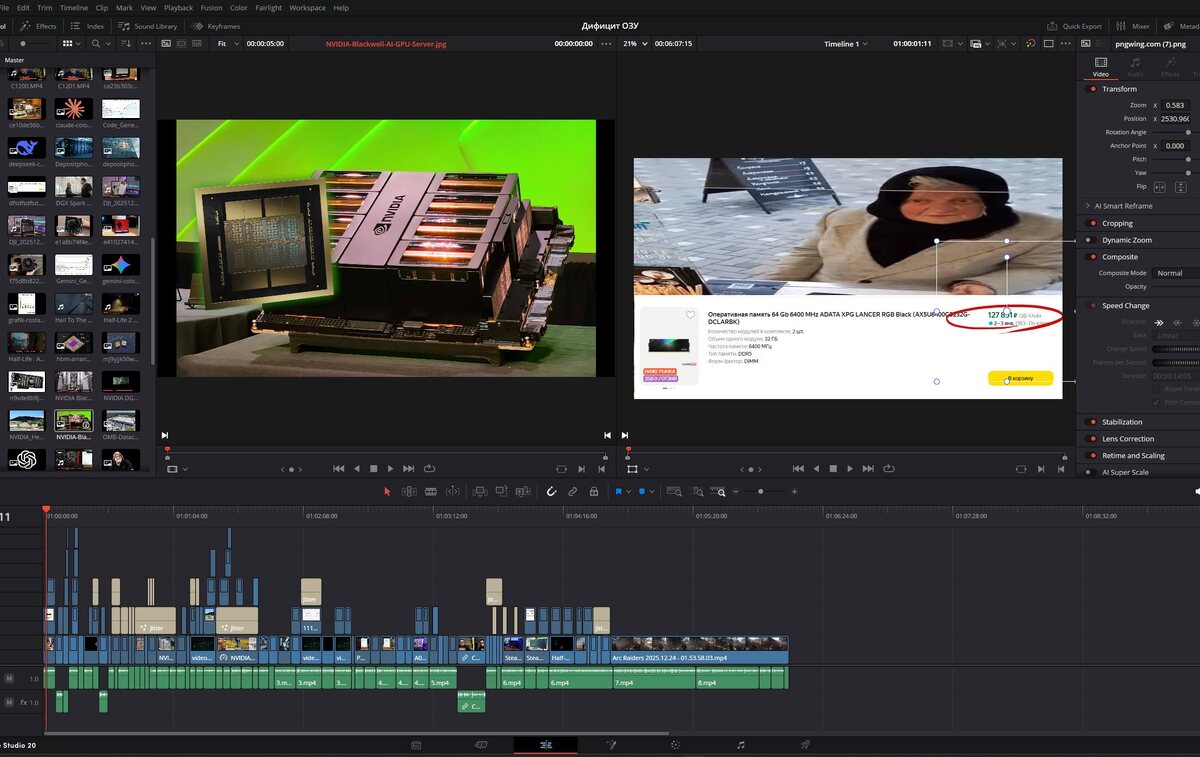
Task: Jump to first frame in source viewer
Action: (x=338, y=468)
